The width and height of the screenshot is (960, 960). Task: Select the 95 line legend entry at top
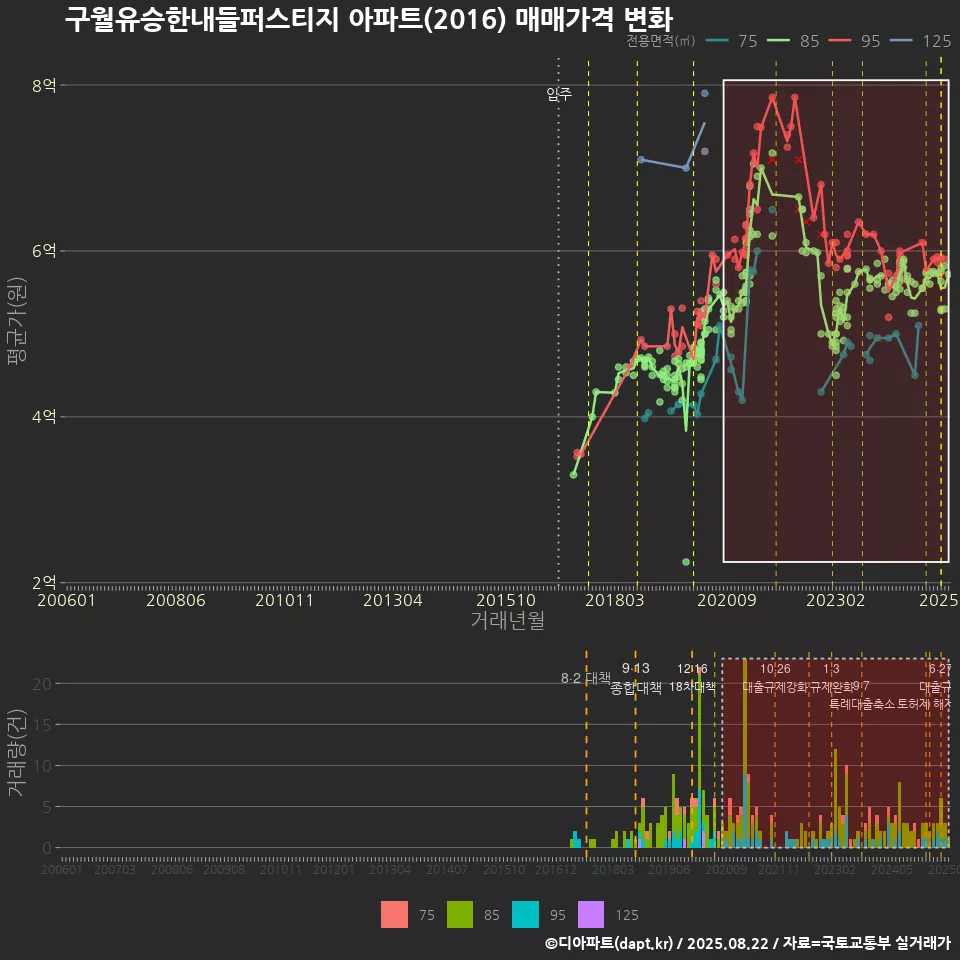(855, 41)
